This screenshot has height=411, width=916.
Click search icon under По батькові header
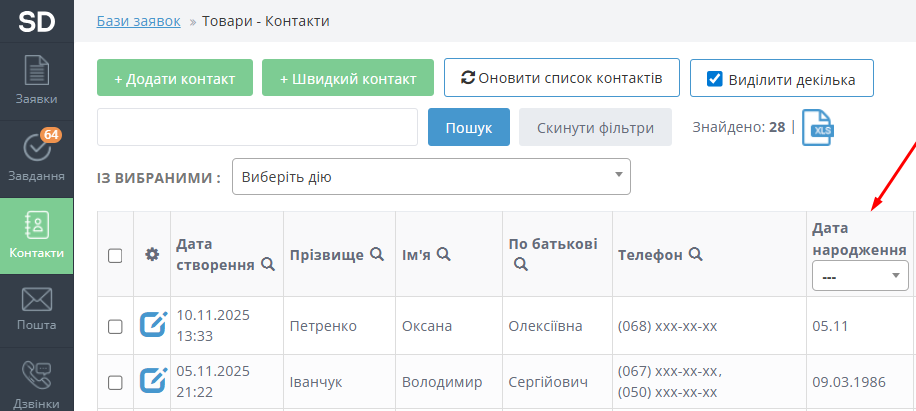click(519, 265)
